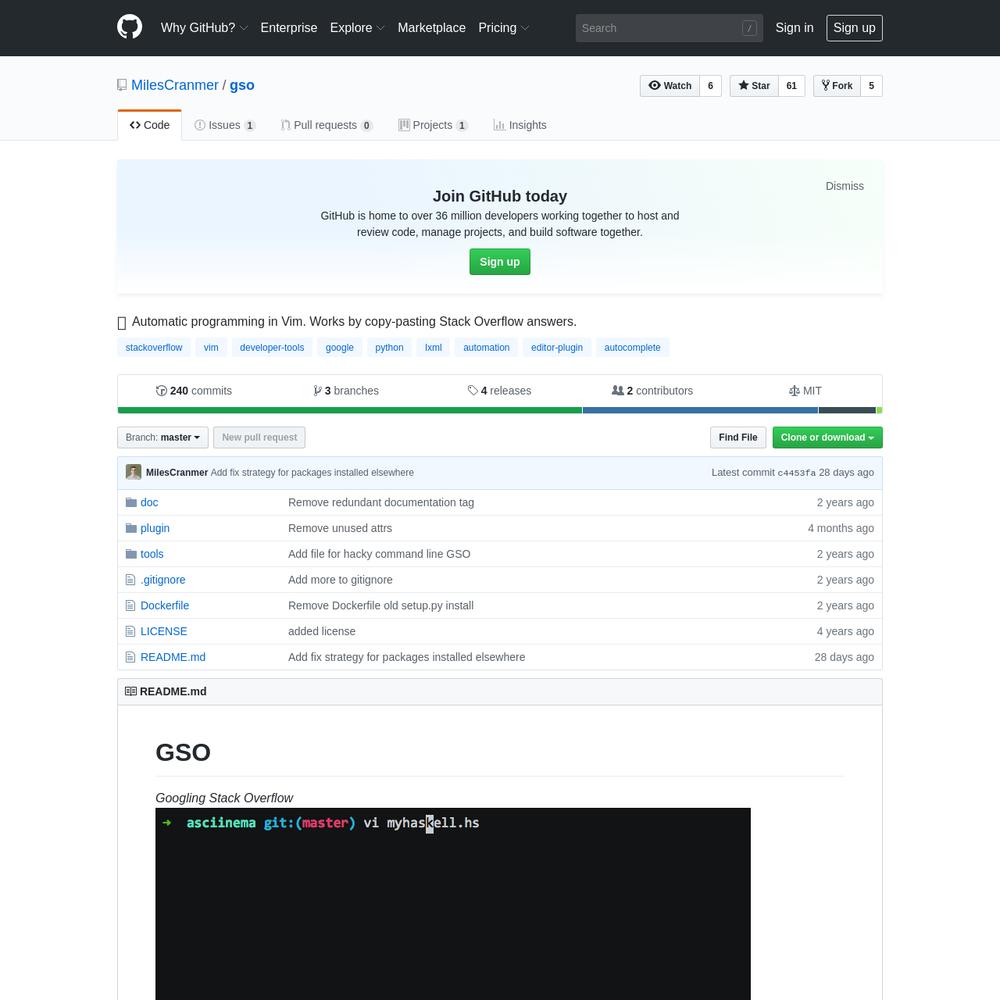1000x1000 pixels.
Task: Switch to the Projects tab
Action: pos(432,125)
